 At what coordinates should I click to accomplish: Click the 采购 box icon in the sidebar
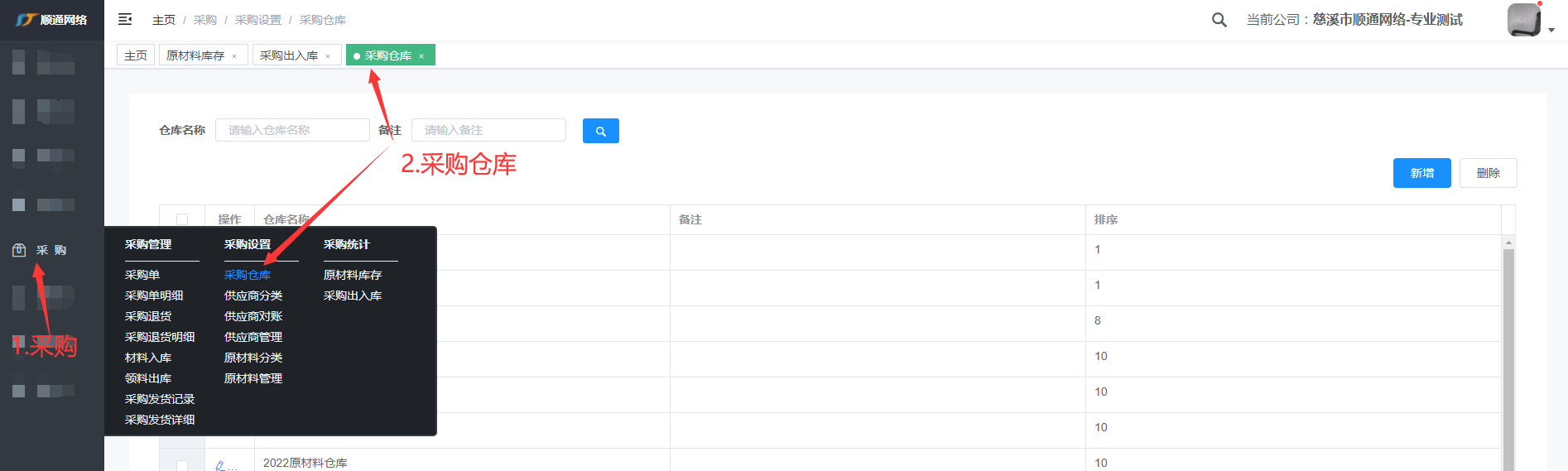pos(19,250)
